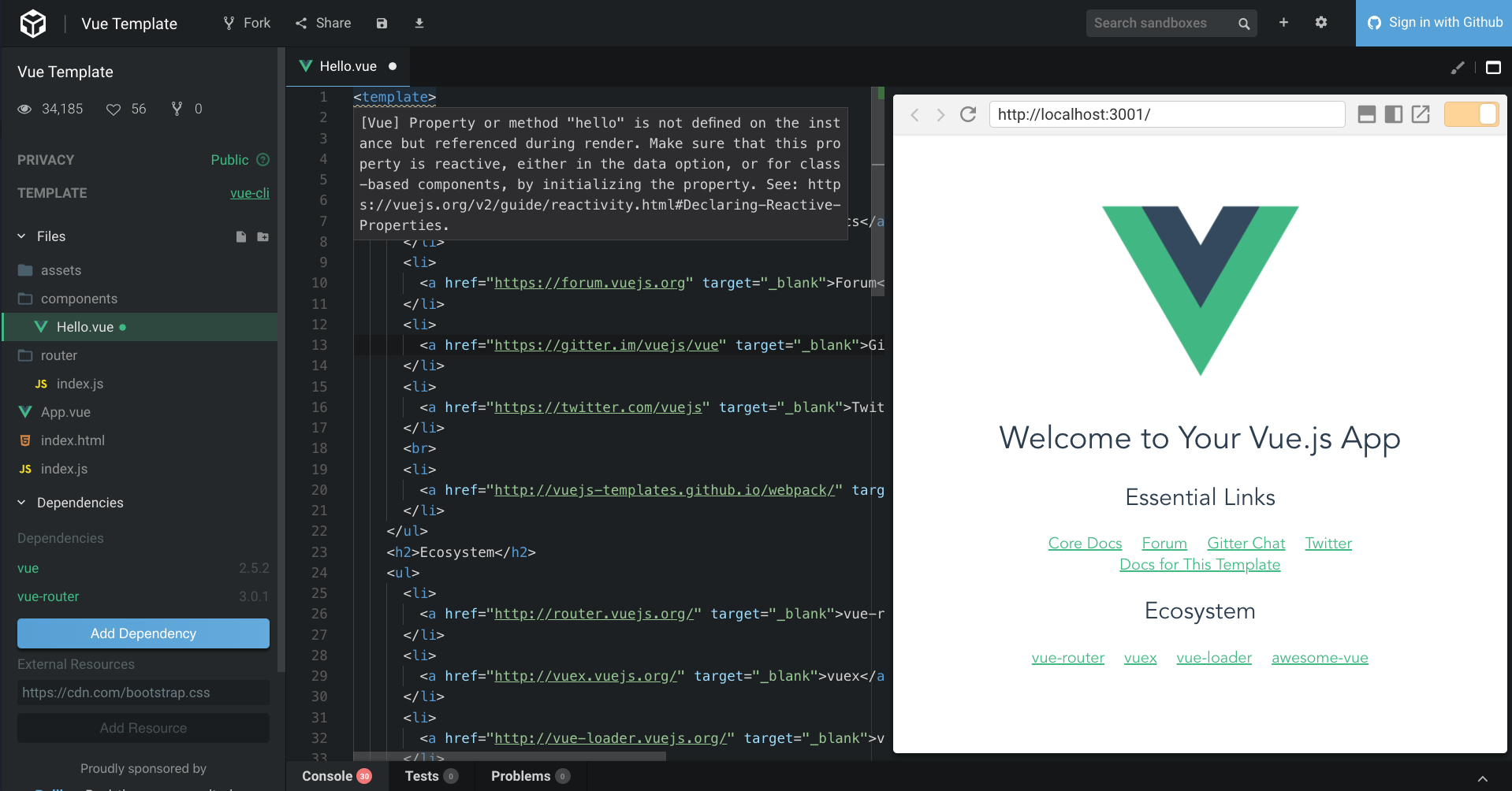Click the Public privacy help icon
Screen dimensions: 1512x791
(x=263, y=160)
